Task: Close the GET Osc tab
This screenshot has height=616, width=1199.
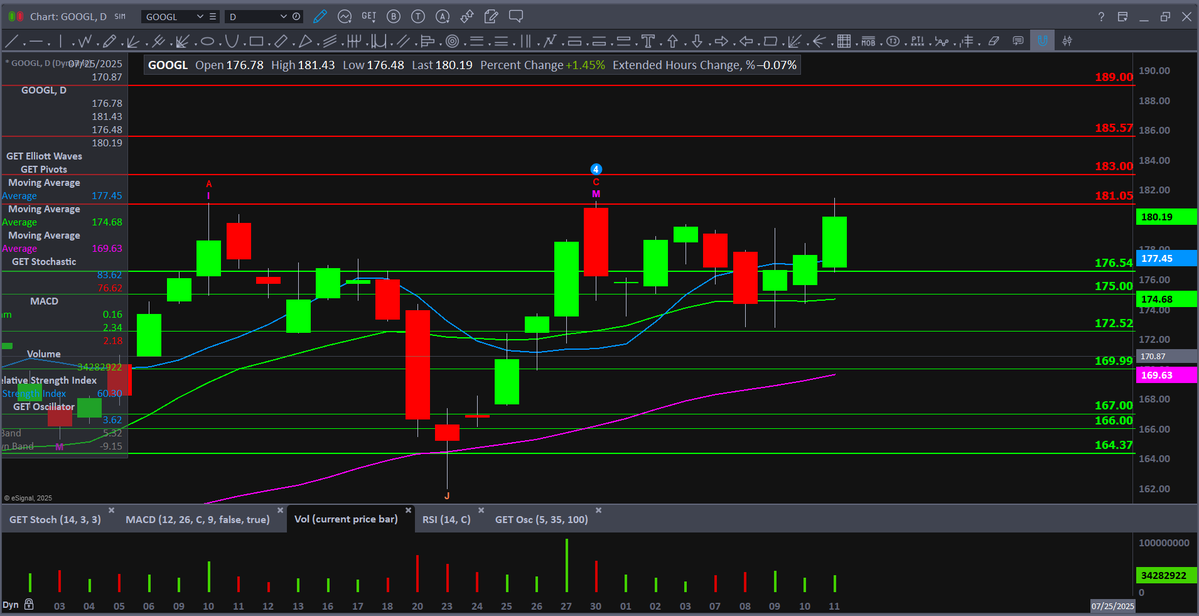Action: [599, 510]
